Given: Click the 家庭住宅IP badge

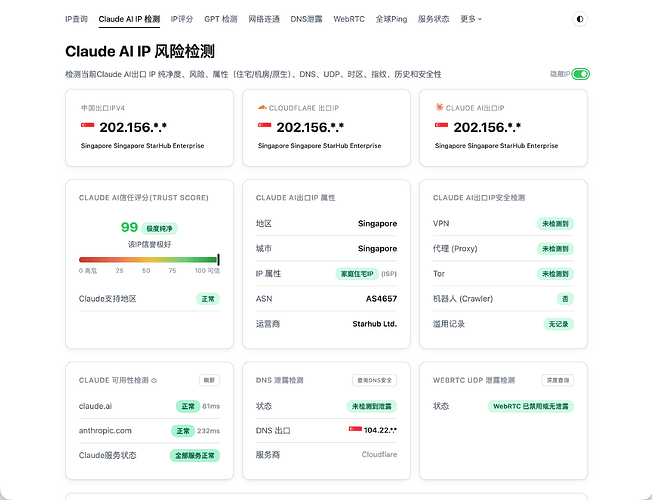Looking at the screenshot, I should coord(357,274).
